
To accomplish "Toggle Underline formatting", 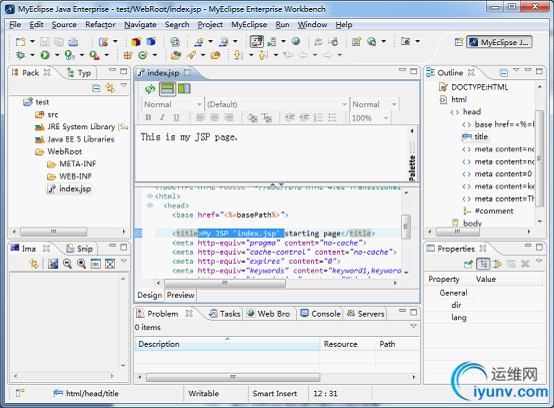I will click(176, 117).
